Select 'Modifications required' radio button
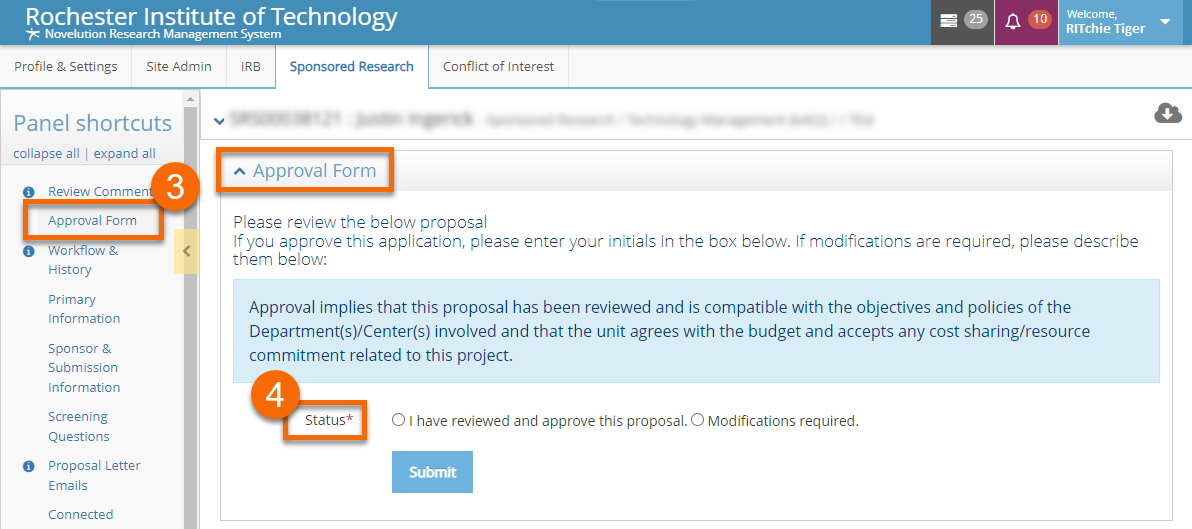Viewport: 1192px width, 529px height. click(697, 421)
